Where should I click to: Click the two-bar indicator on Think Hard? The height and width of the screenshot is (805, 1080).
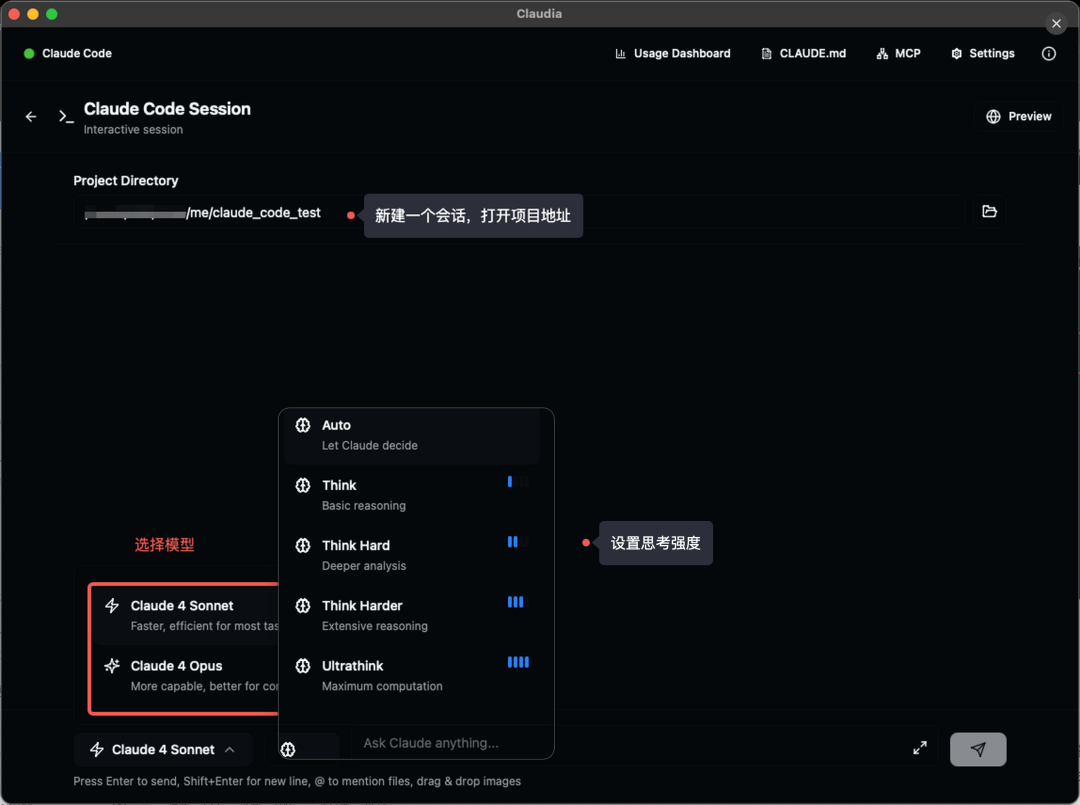518,543
